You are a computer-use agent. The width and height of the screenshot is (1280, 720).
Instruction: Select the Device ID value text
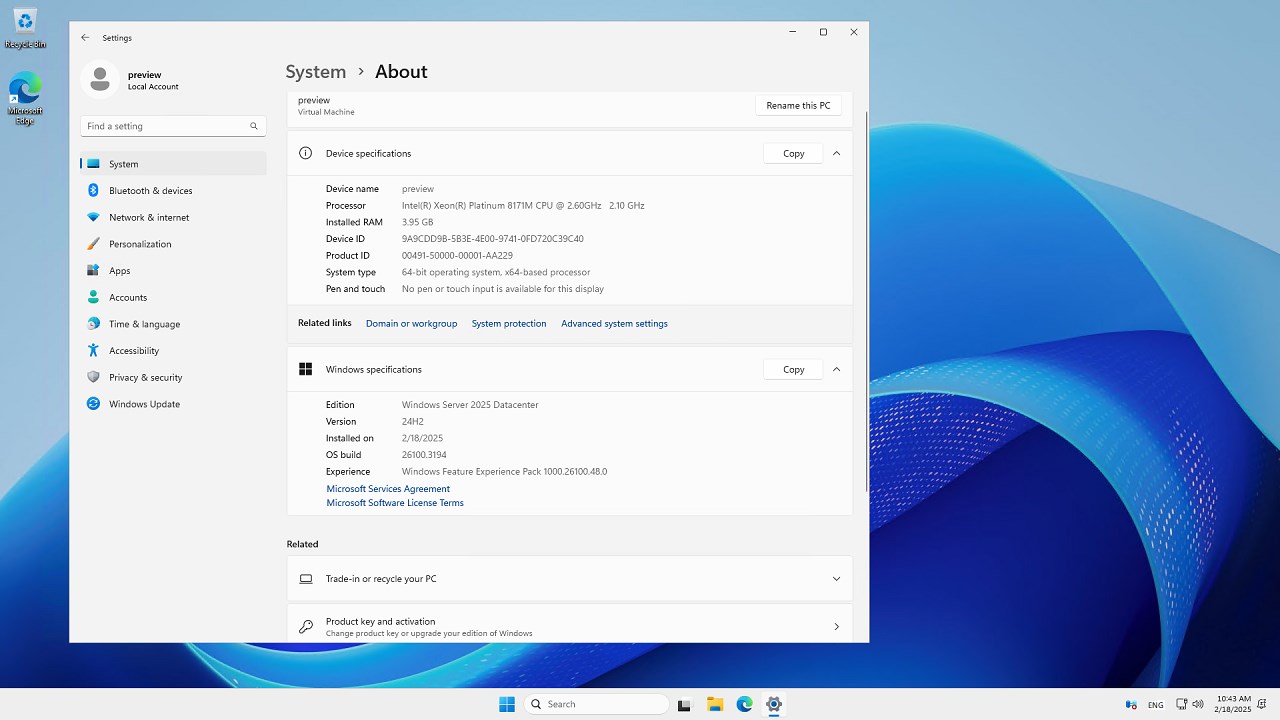coord(492,239)
